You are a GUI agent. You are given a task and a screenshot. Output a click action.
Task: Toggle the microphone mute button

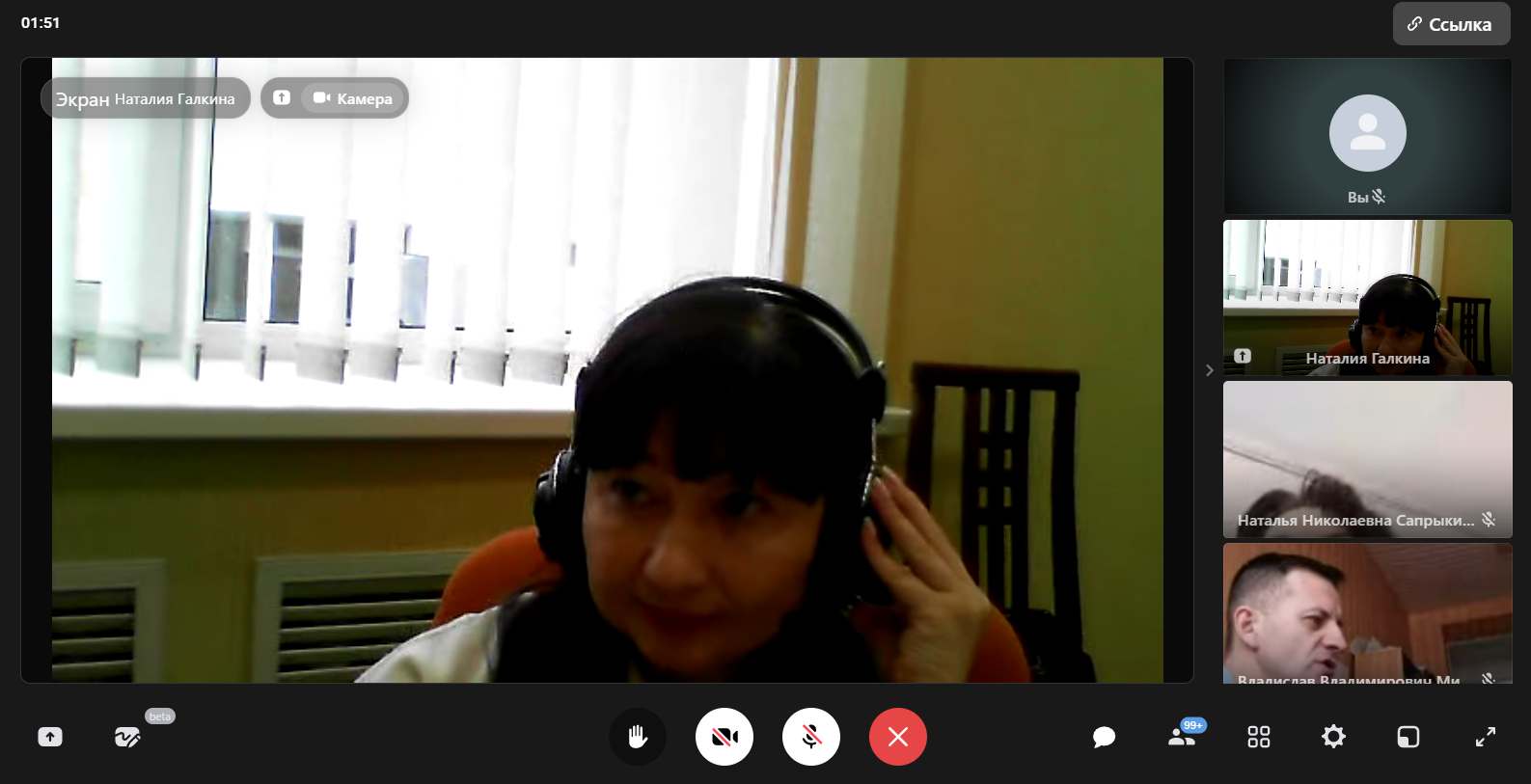point(811,737)
